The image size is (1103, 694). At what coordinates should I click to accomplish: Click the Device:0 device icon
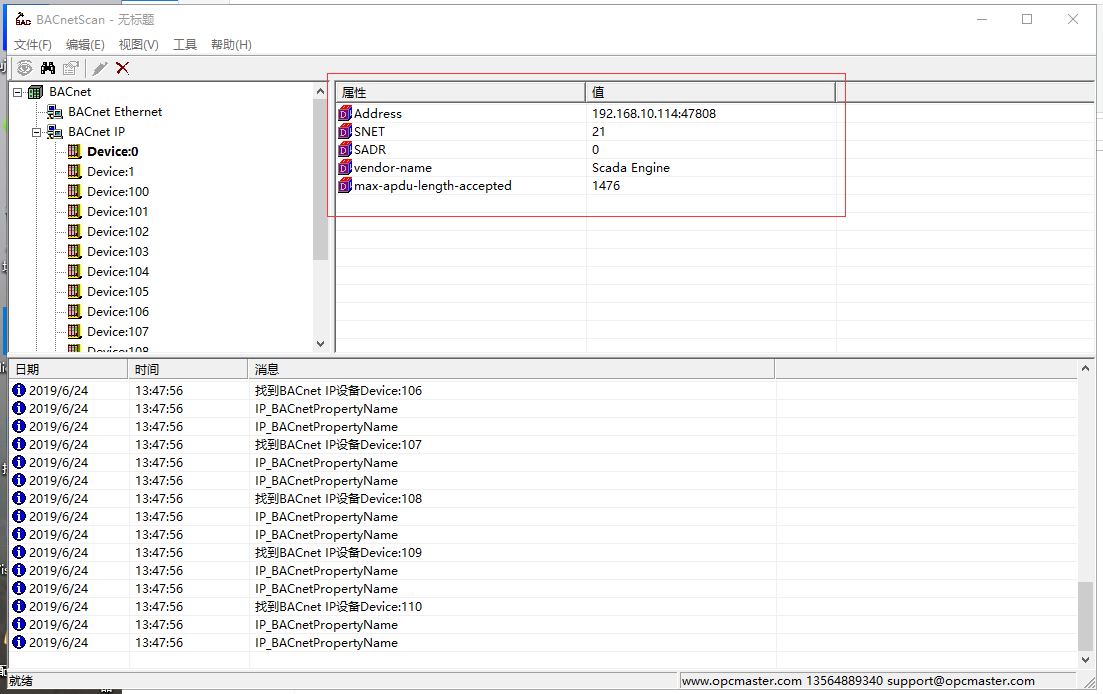75,151
